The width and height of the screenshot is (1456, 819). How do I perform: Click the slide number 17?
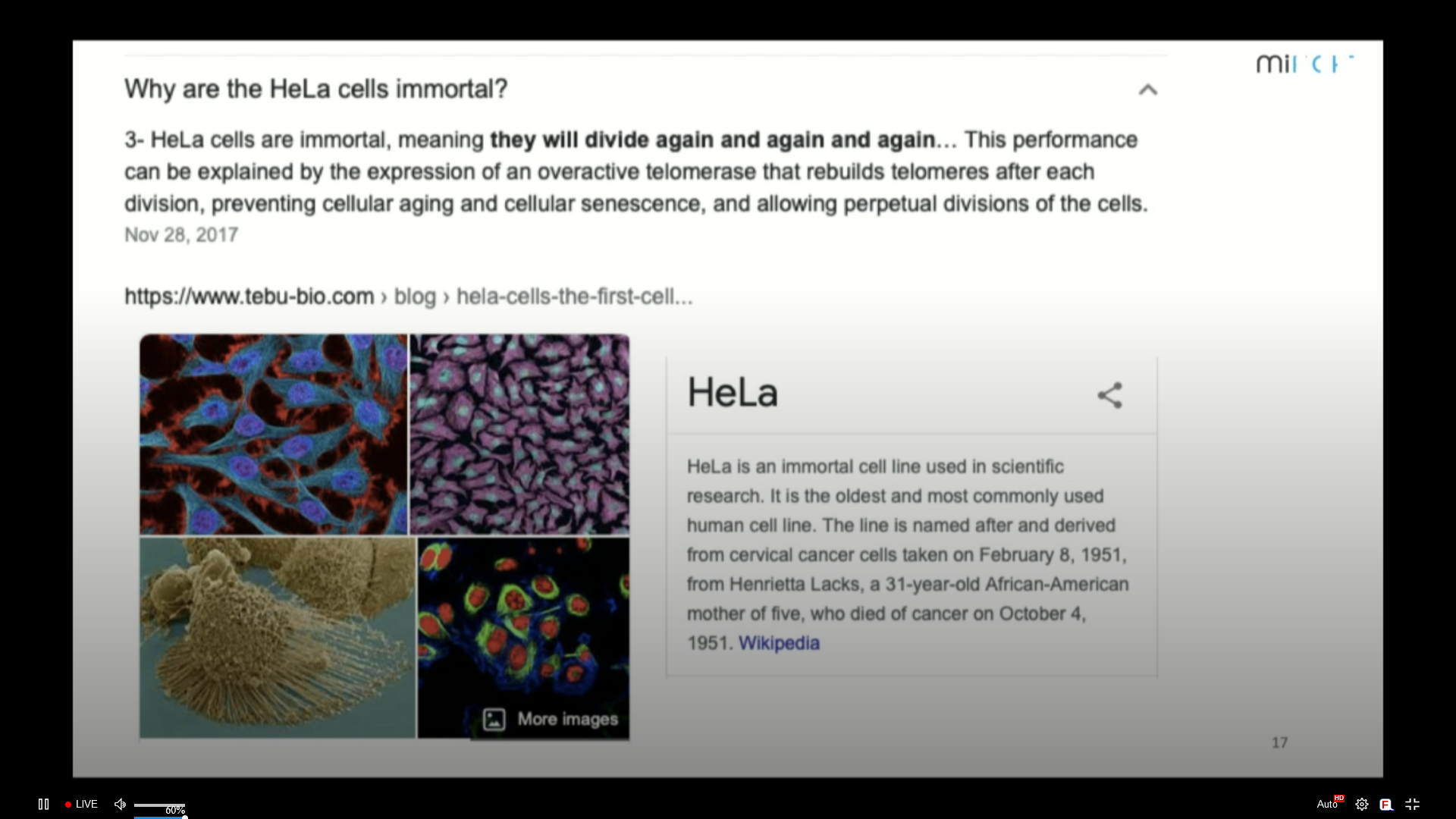(x=1279, y=743)
